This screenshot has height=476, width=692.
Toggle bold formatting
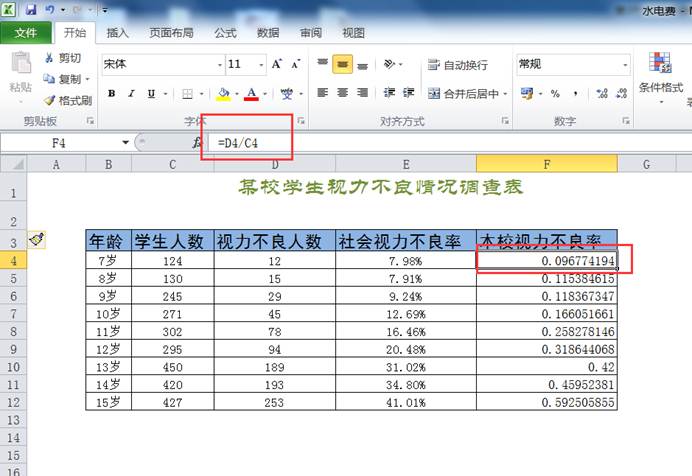click(112, 94)
